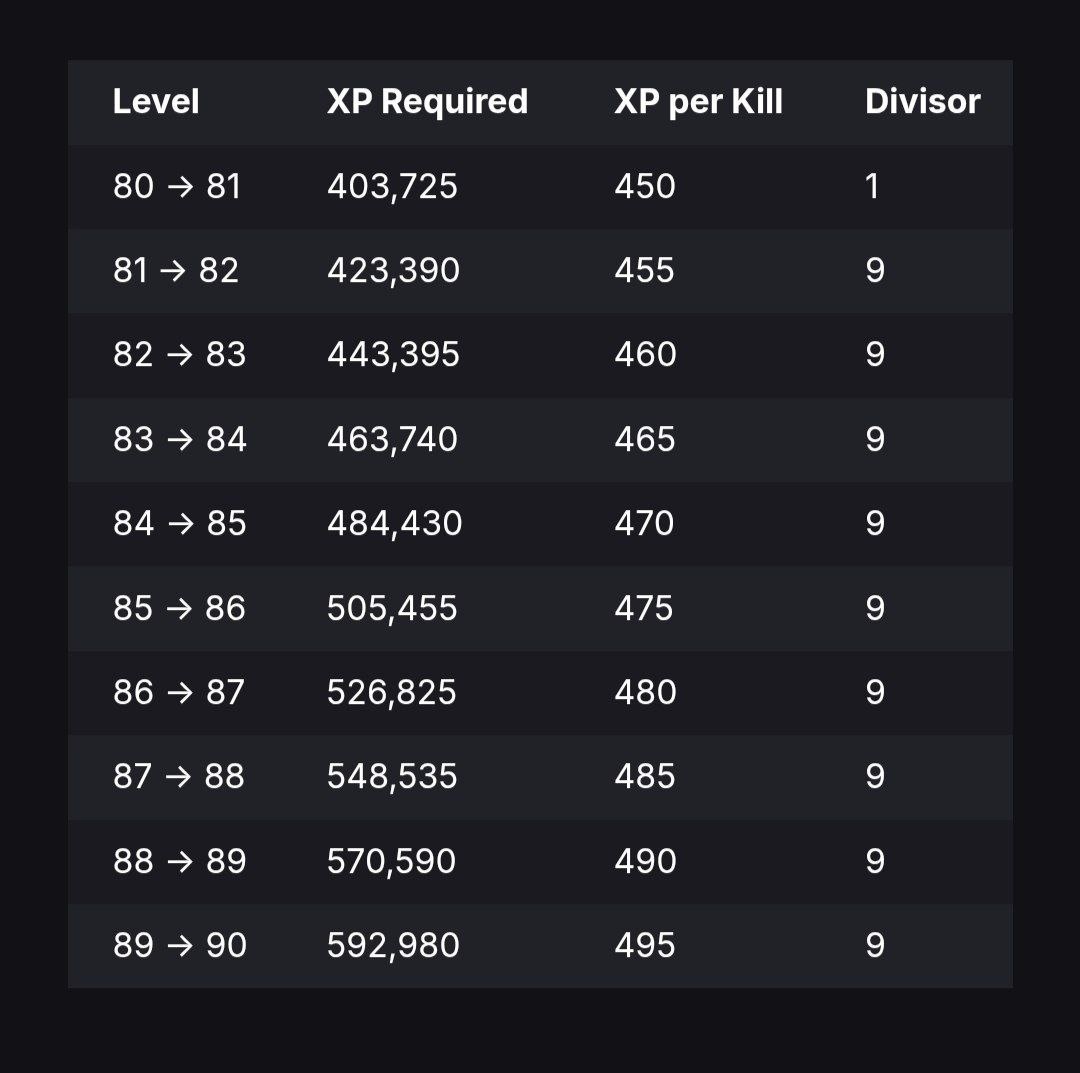Screen dimensions: 1080x1073
Task: Select the XP Required value 484,430
Action: coord(394,524)
